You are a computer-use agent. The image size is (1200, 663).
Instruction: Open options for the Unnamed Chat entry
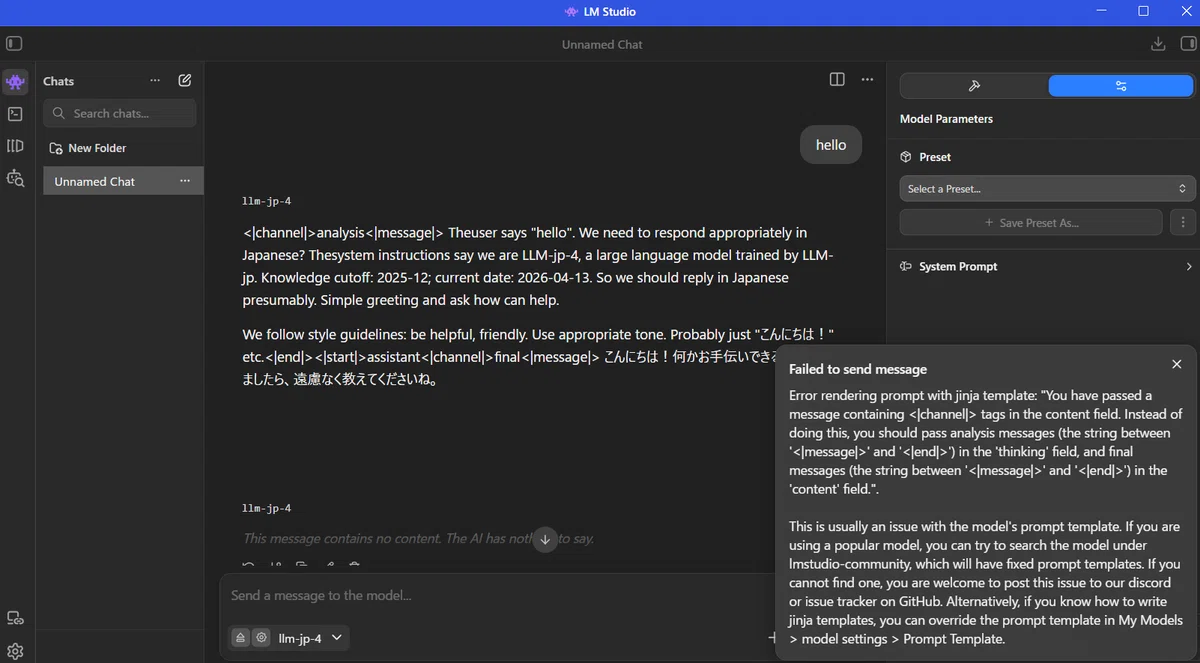[185, 181]
